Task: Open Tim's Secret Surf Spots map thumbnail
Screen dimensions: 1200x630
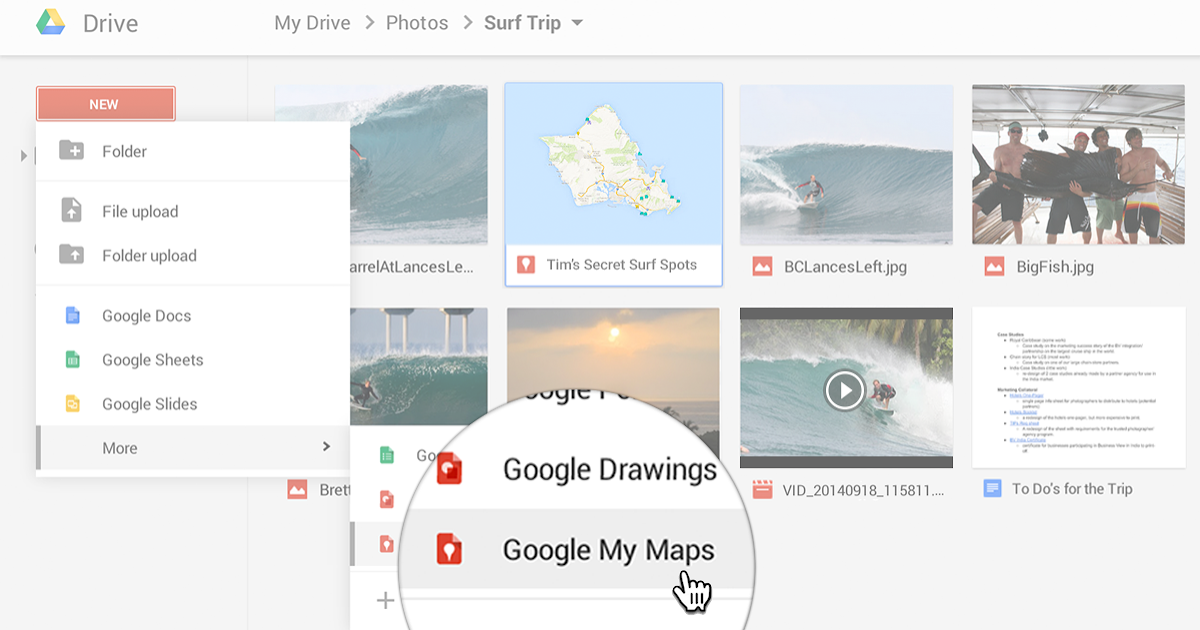Action: point(614,164)
